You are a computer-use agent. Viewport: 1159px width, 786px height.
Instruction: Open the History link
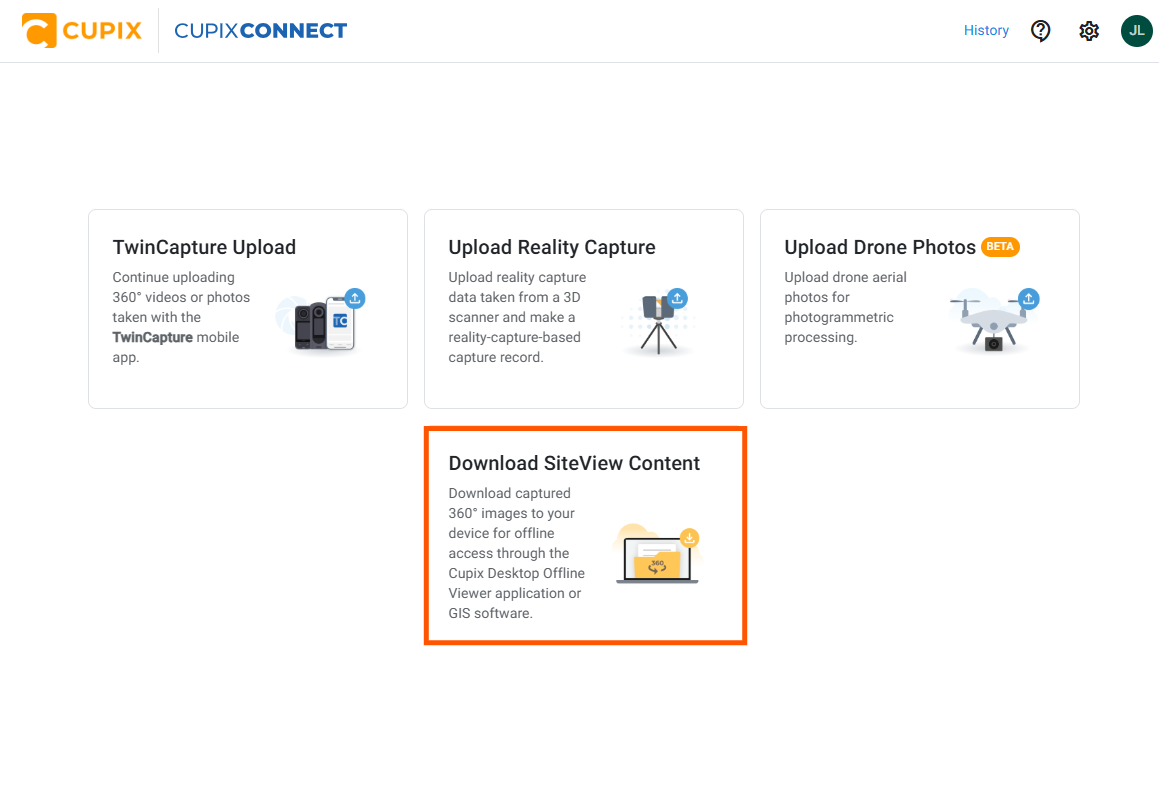pyautogui.click(x=986, y=30)
